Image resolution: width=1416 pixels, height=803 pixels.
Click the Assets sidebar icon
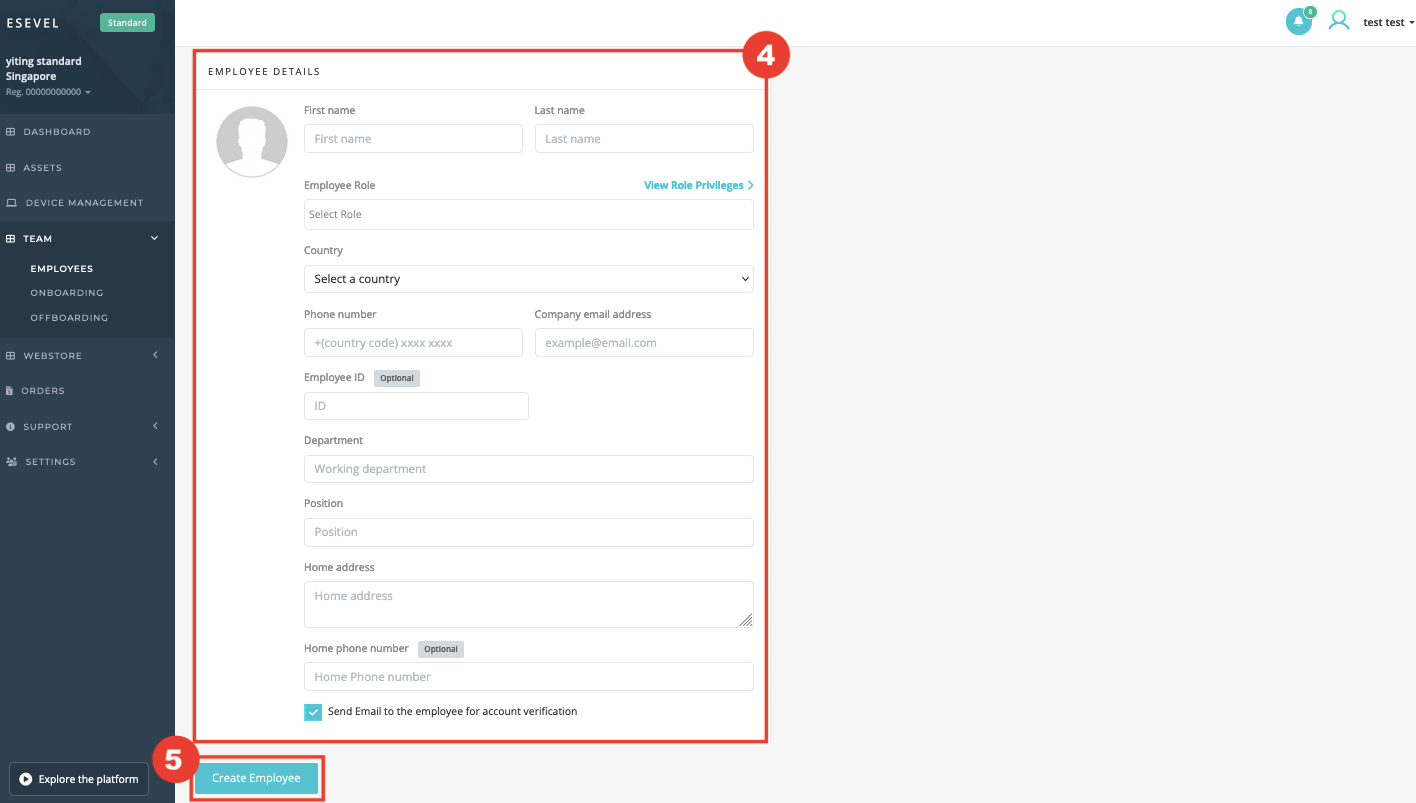(11, 168)
